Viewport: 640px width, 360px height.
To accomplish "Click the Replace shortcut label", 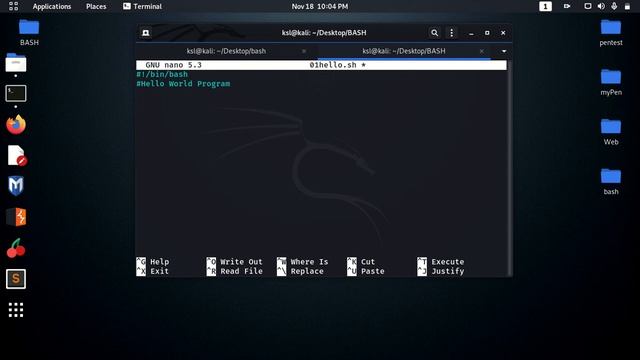I will point(307,271).
